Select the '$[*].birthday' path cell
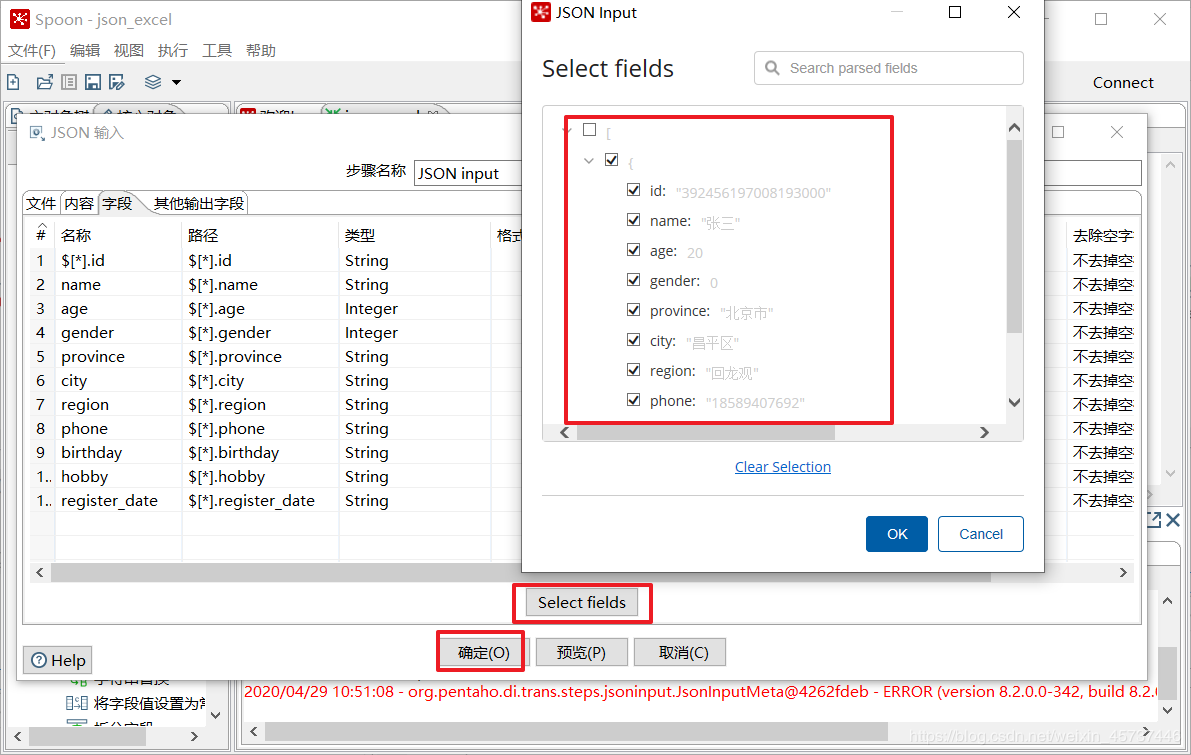 (x=261, y=453)
